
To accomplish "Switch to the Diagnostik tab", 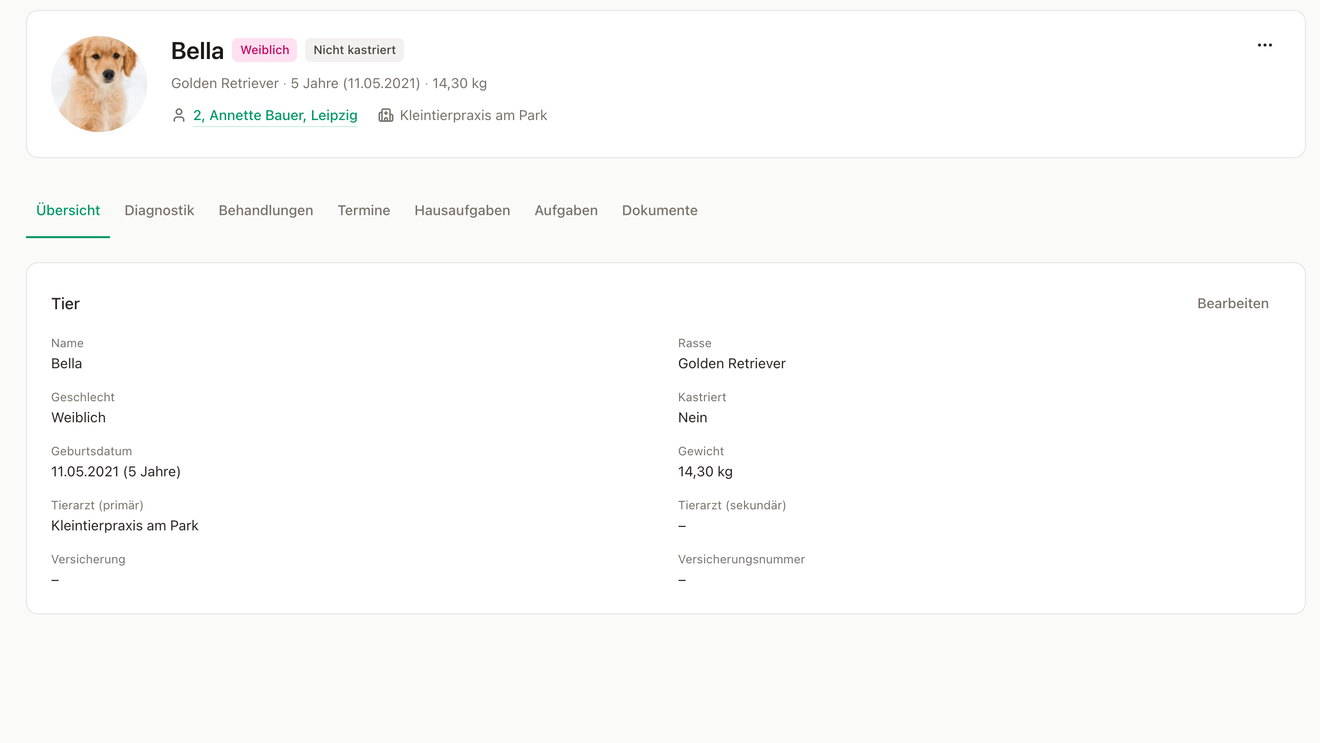I will [x=159, y=210].
